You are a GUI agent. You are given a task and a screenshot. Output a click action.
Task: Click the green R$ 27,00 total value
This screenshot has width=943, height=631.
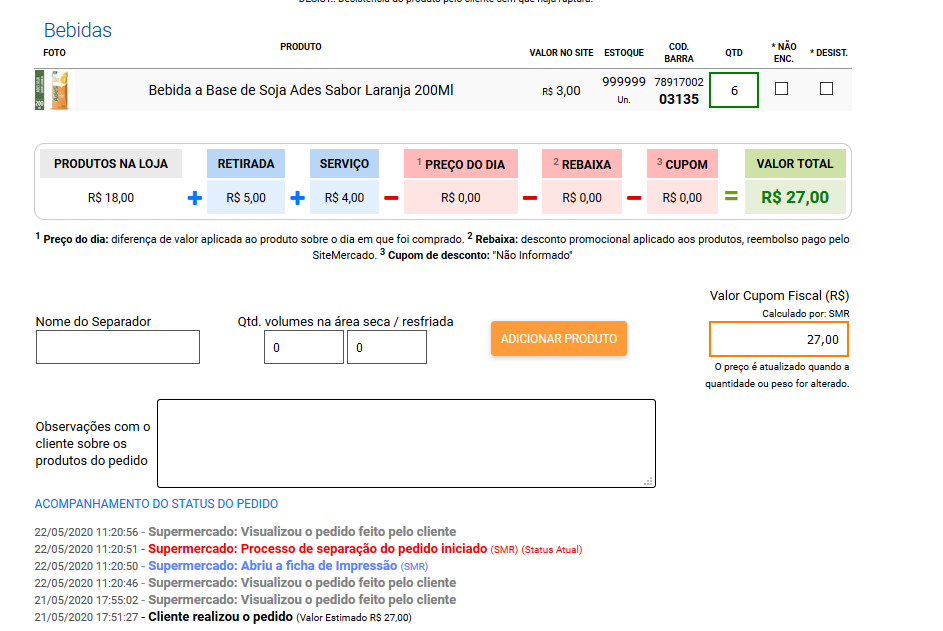point(795,197)
